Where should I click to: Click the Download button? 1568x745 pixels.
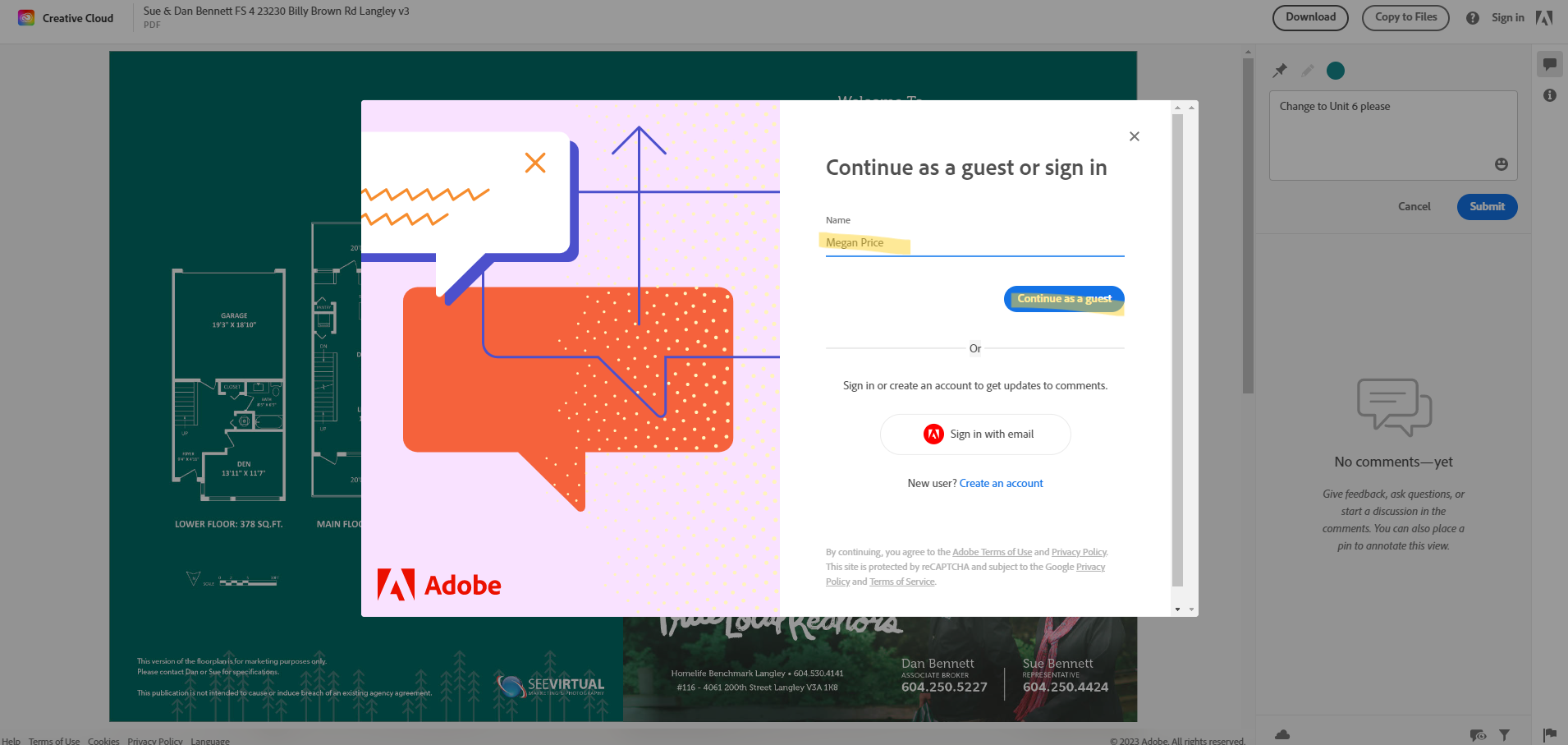[x=1310, y=17]
